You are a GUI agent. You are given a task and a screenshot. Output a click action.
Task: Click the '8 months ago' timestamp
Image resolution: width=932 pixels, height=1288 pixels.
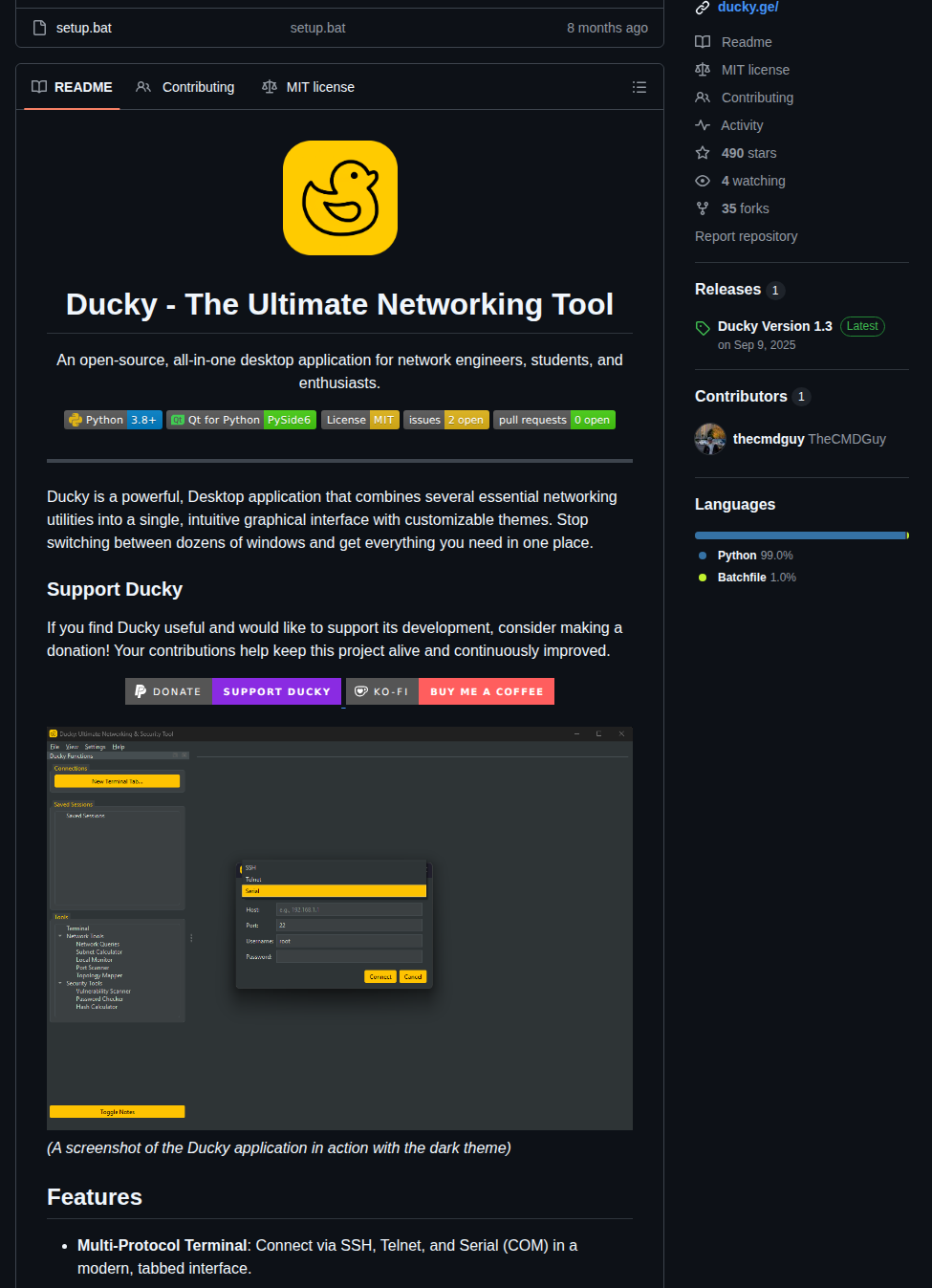(x=607, y=28)
